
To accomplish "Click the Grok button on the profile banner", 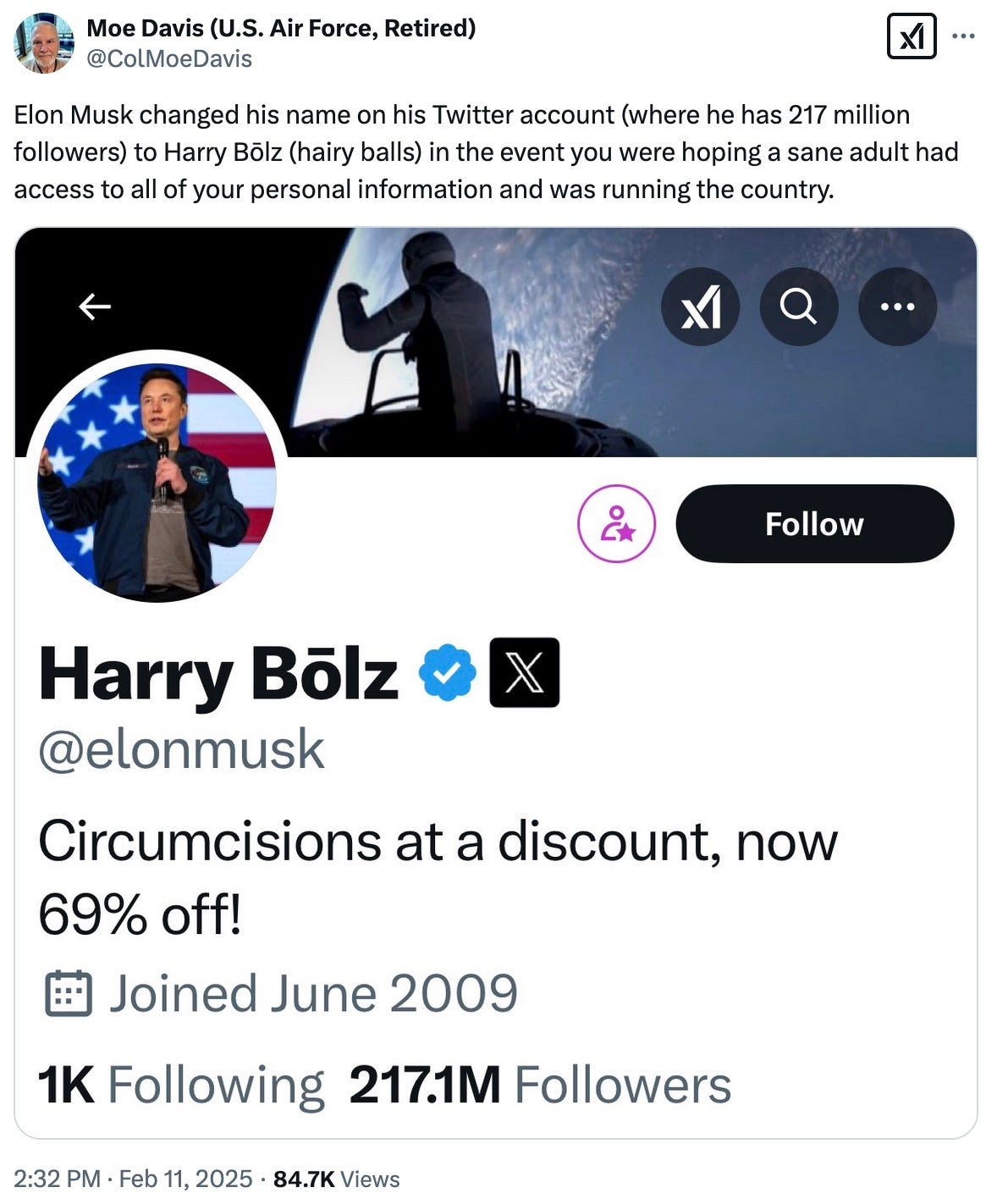I will (700, 307).
